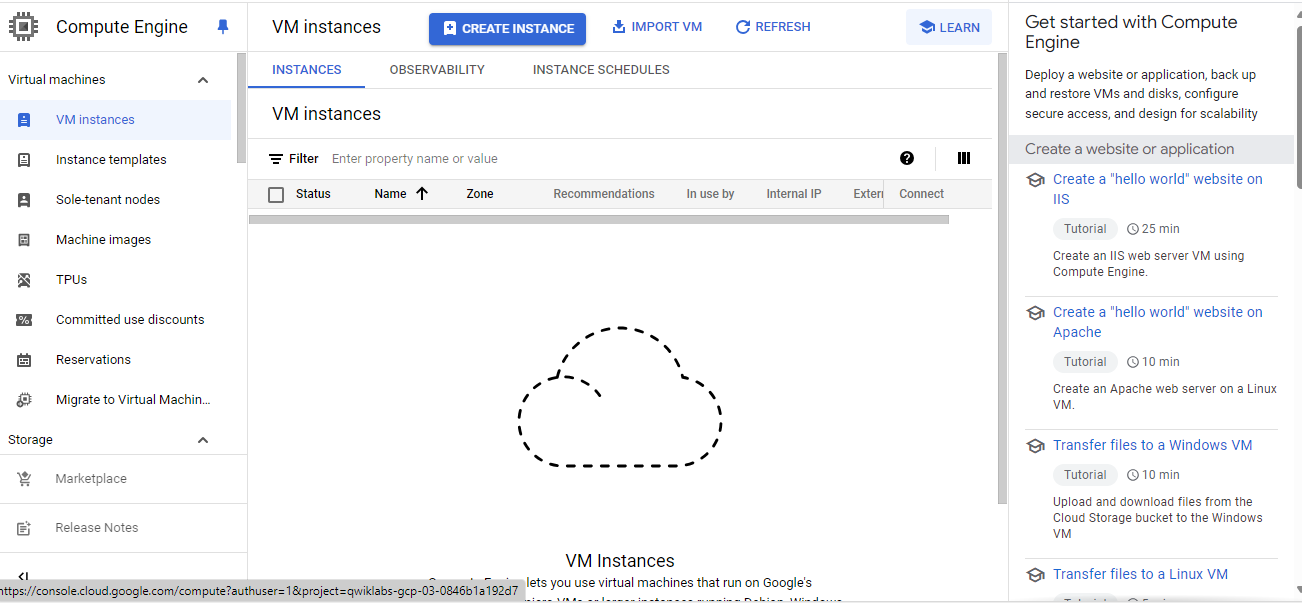The width and height of the screenshot is (1302, 603).
Task: Click the In use by column header
Action: 710,194
